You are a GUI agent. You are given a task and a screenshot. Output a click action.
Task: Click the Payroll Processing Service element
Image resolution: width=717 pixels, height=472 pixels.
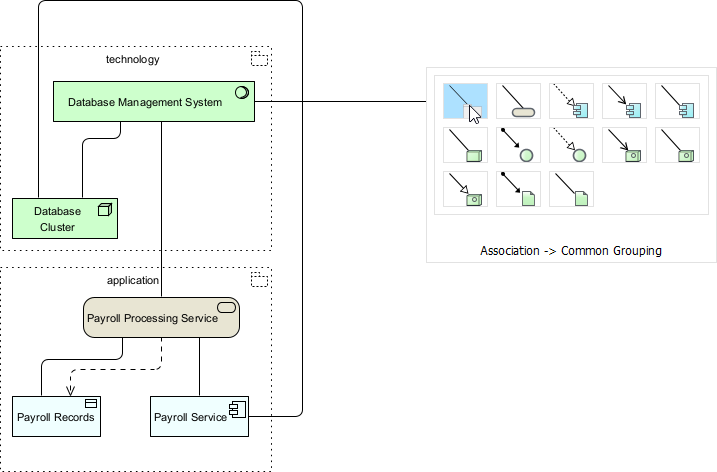pyautogui.click(x=160, y=317)
